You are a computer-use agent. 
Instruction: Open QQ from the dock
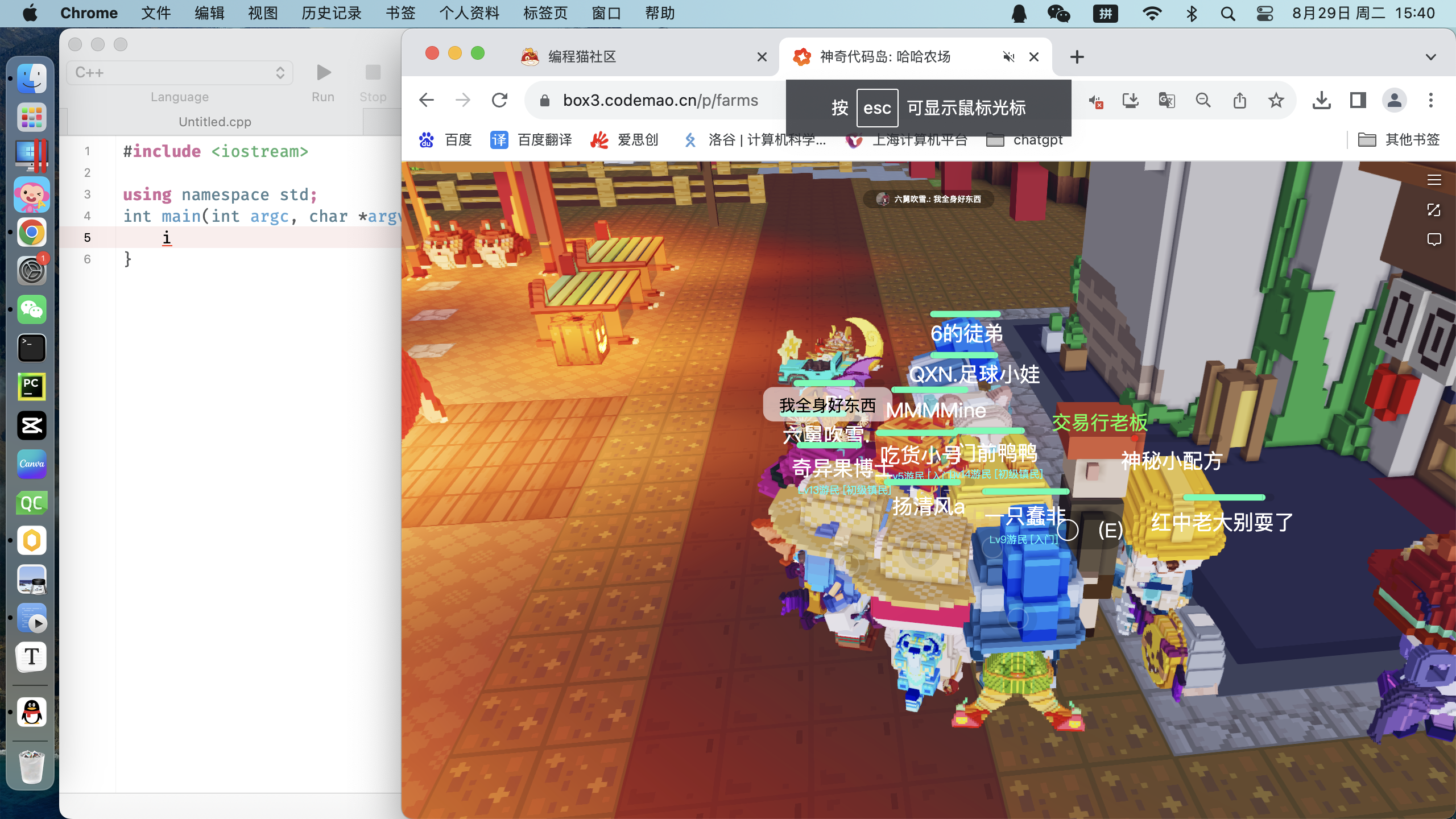pos(32,712)
